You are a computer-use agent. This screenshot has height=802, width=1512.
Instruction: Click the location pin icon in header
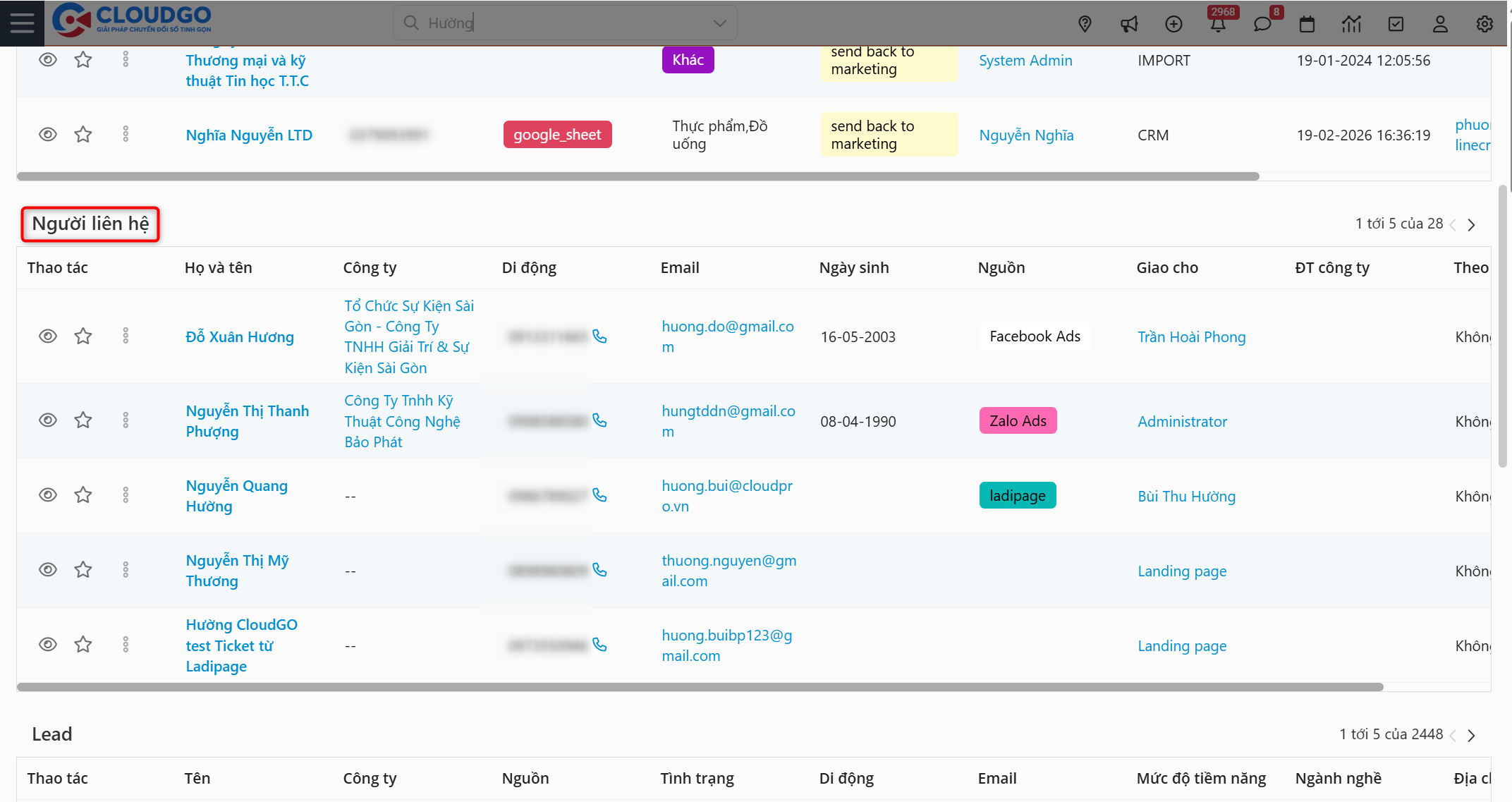click(x=1085, y=24)
